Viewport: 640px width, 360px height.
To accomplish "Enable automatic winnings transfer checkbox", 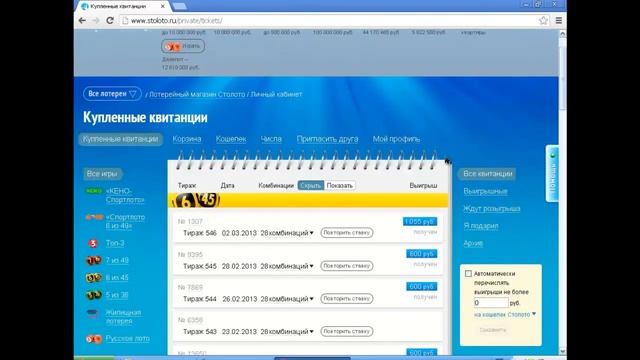I will (x=468, y=273).
